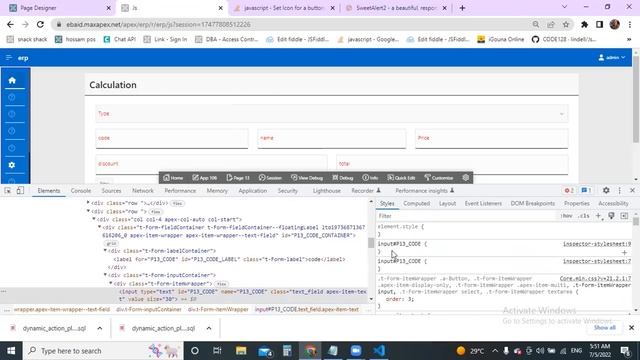The image size is (640, 360).
Task: Switch to Computed styles tab
Action: coord(416,203)
